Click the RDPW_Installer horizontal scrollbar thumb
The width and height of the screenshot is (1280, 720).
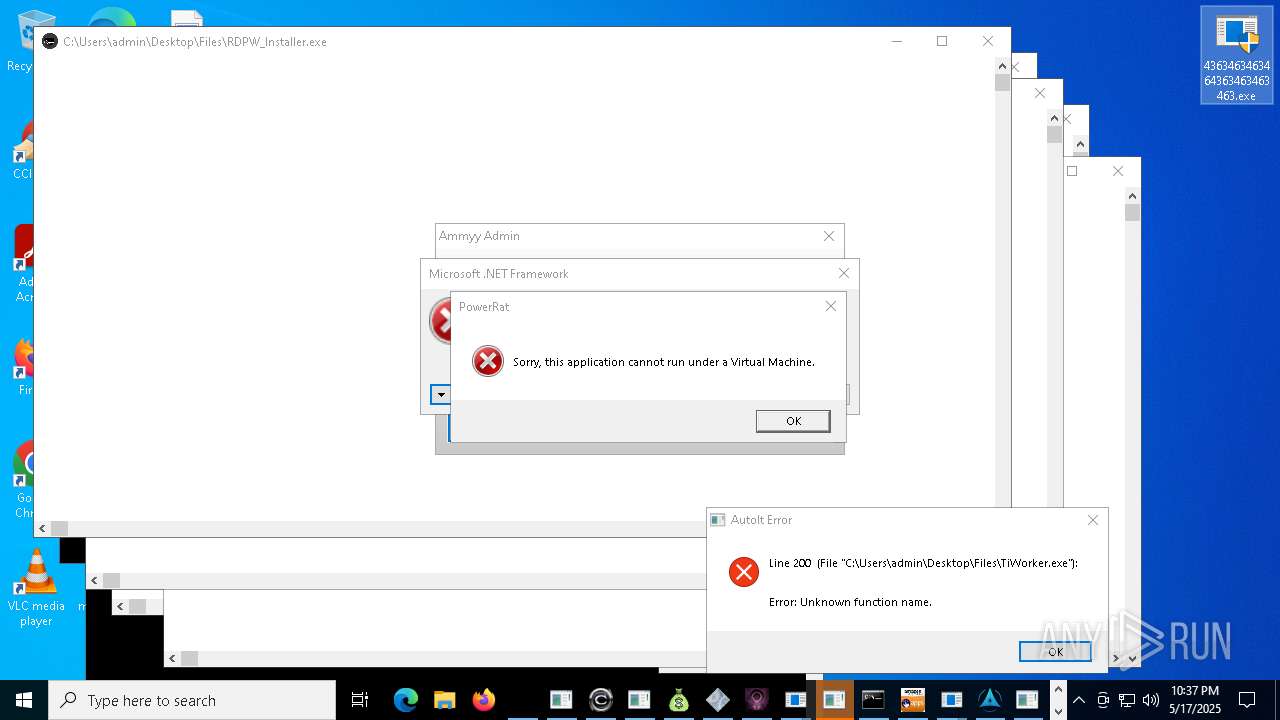[59, 528]
